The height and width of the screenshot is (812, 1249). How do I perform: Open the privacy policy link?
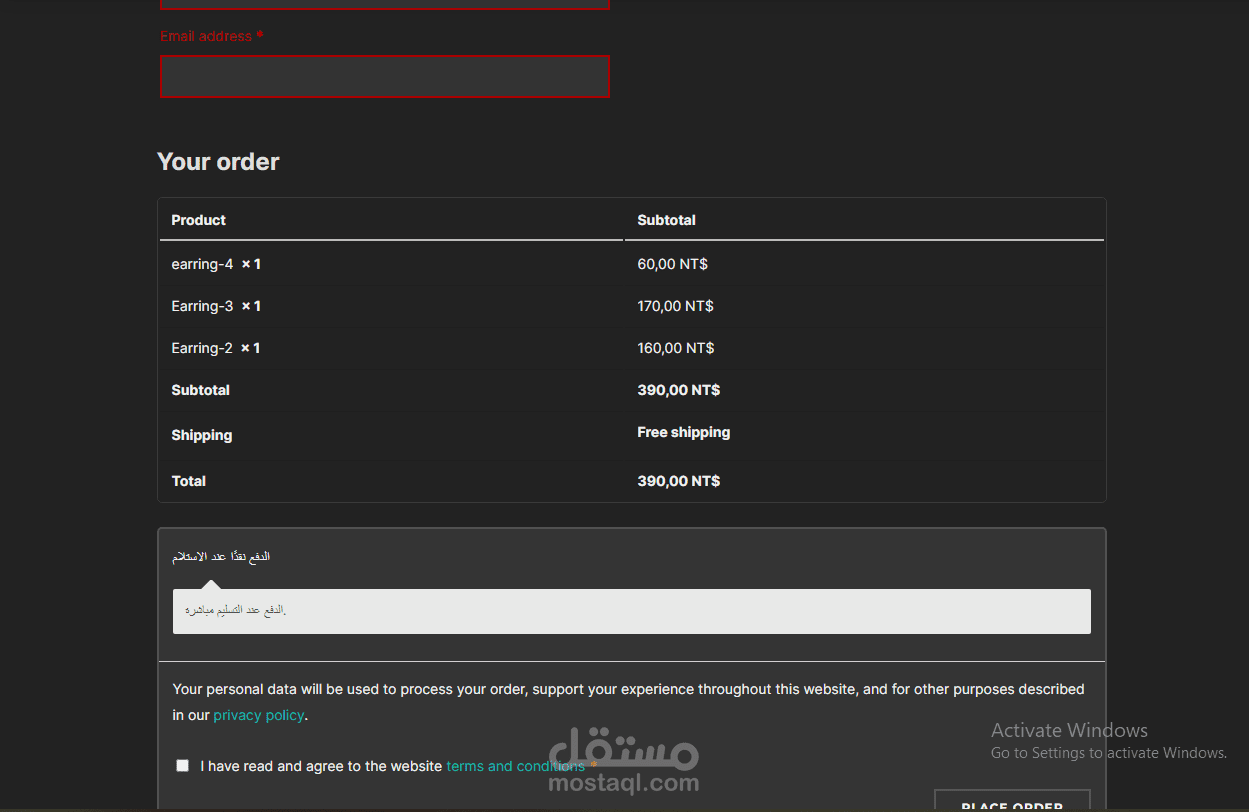coord(258,715)
